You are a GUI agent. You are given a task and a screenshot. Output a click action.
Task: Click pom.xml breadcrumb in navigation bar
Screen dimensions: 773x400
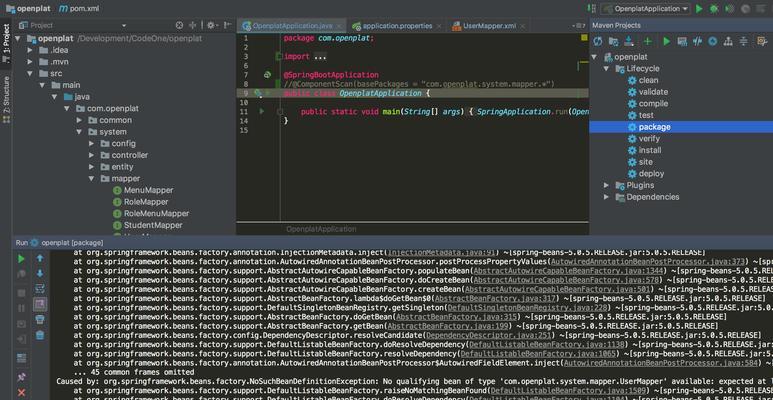[x=79, y=9]
